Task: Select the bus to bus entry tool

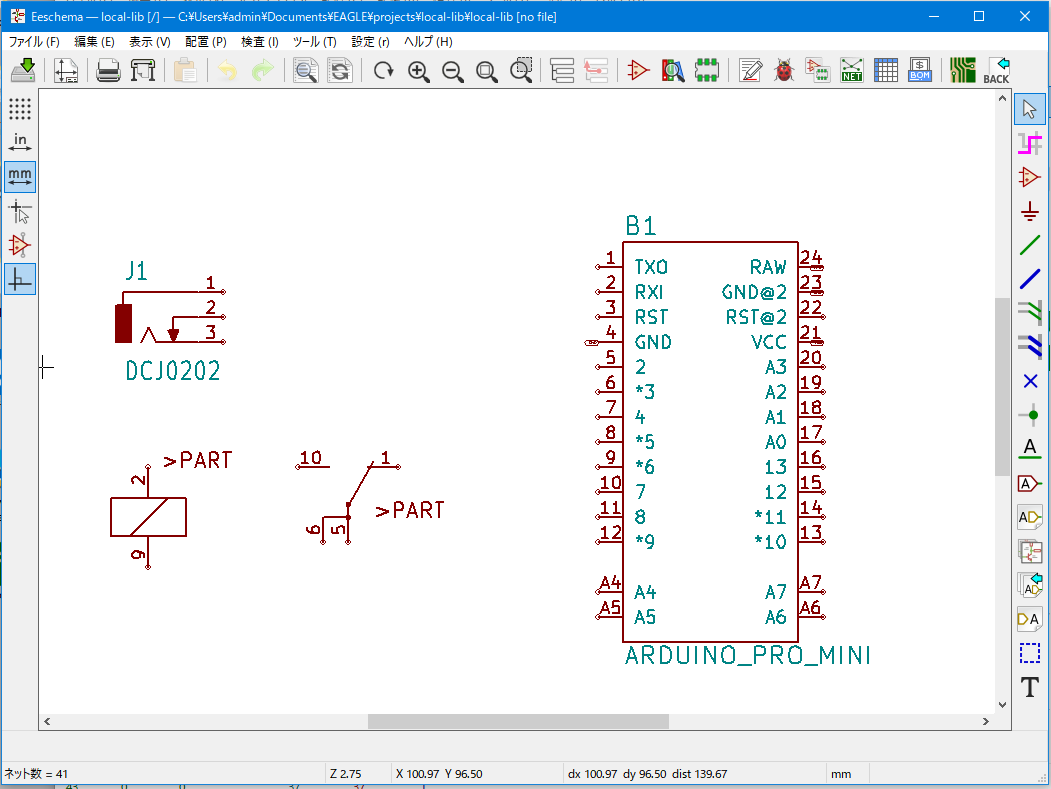Action: (1030, 347)
